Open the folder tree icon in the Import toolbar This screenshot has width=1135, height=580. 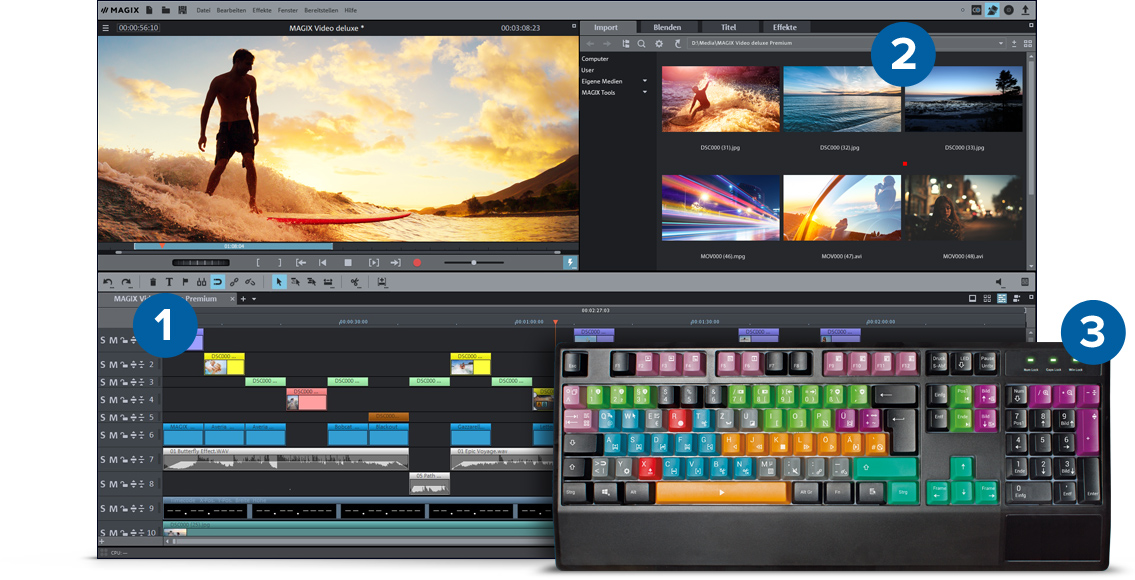point(626,43)
